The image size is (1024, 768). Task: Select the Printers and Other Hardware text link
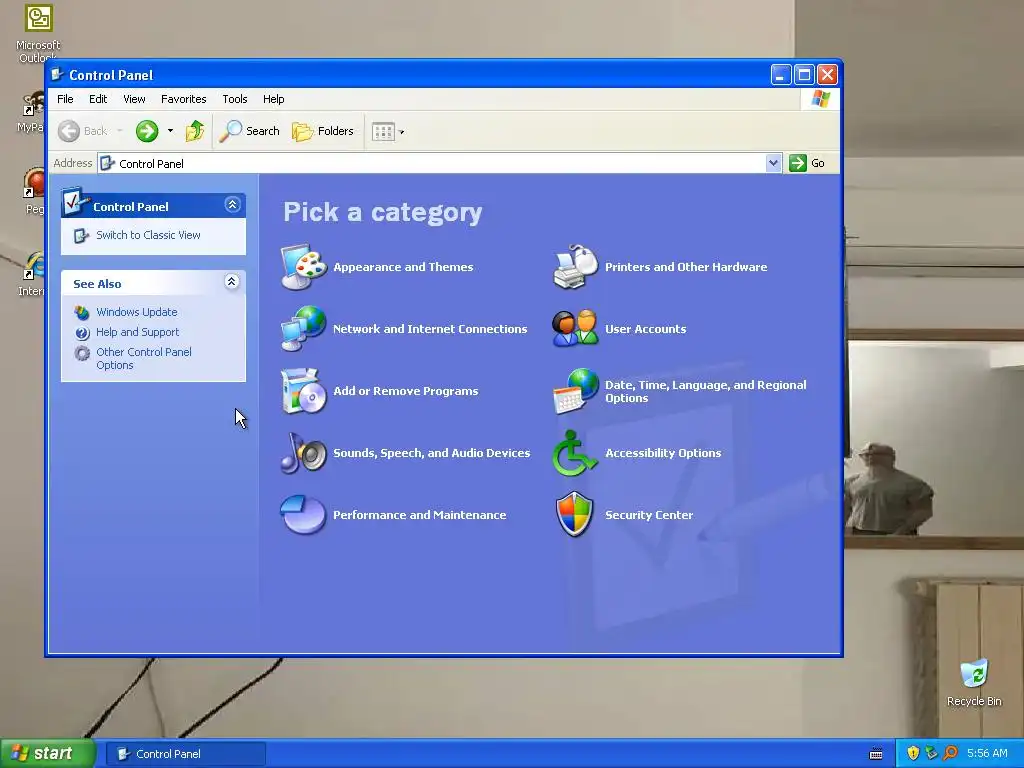(x=686, y=266)
